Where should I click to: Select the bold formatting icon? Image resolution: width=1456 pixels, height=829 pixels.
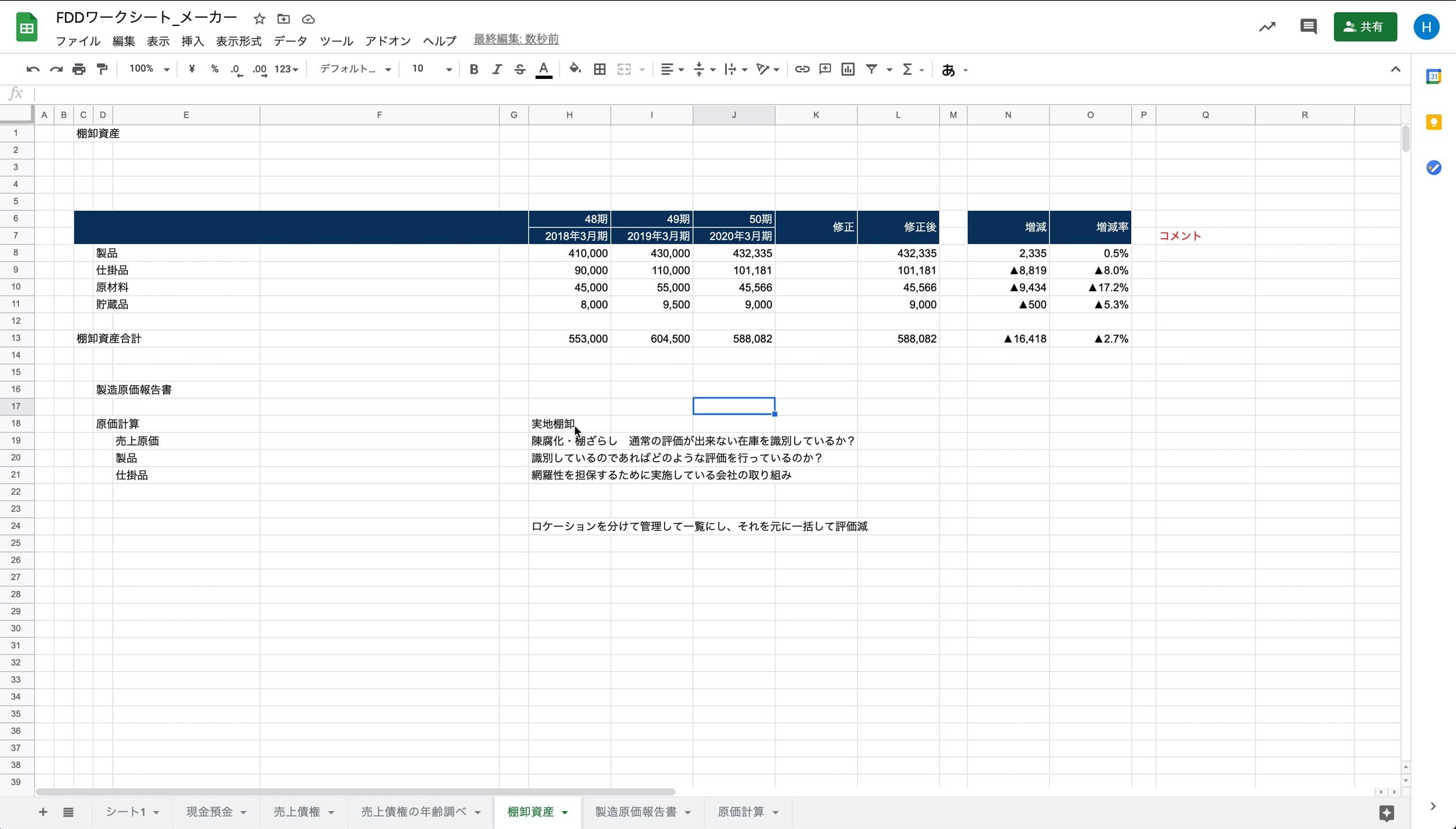tap(473, 69)
